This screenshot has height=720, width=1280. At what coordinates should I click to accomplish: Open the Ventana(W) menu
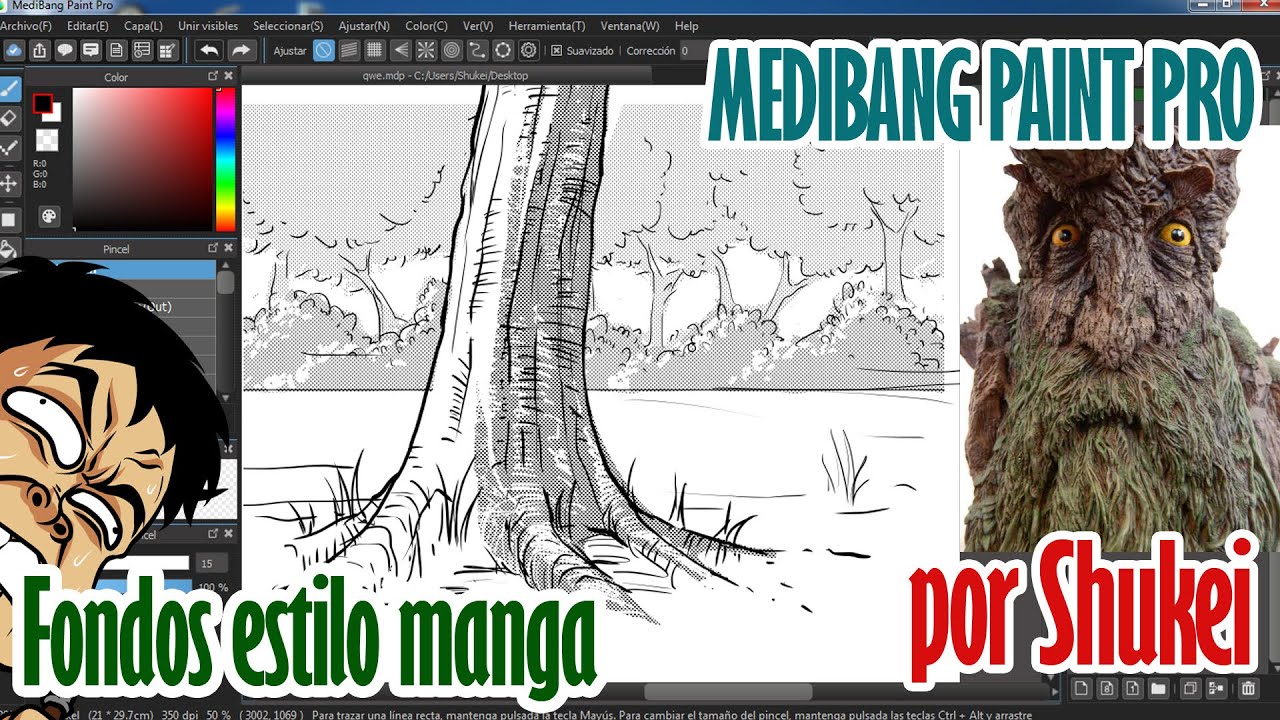click(x=630, y=26)
